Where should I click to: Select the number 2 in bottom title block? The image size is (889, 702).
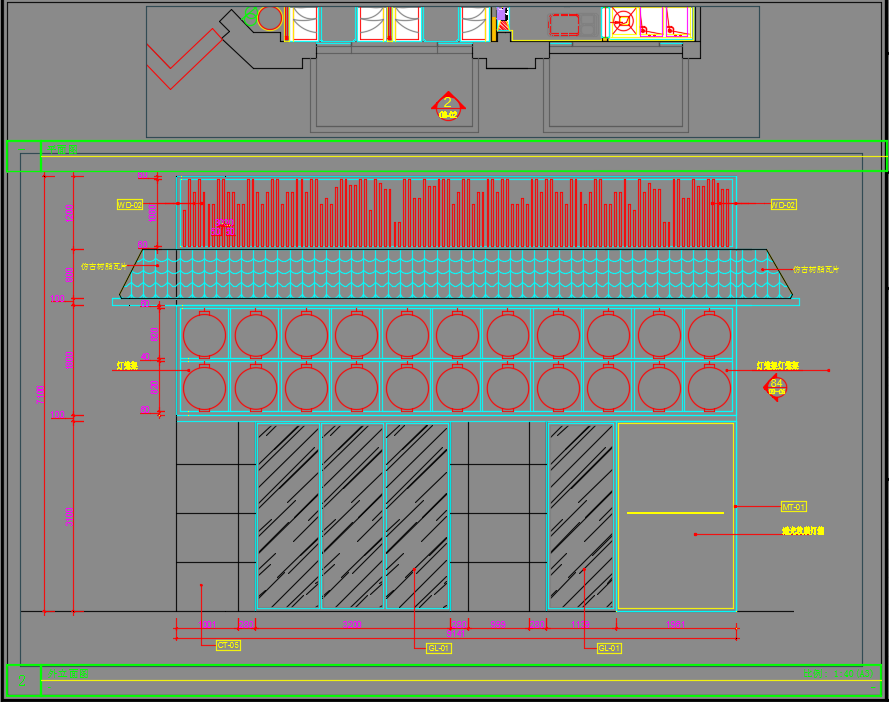coord(23,681)
